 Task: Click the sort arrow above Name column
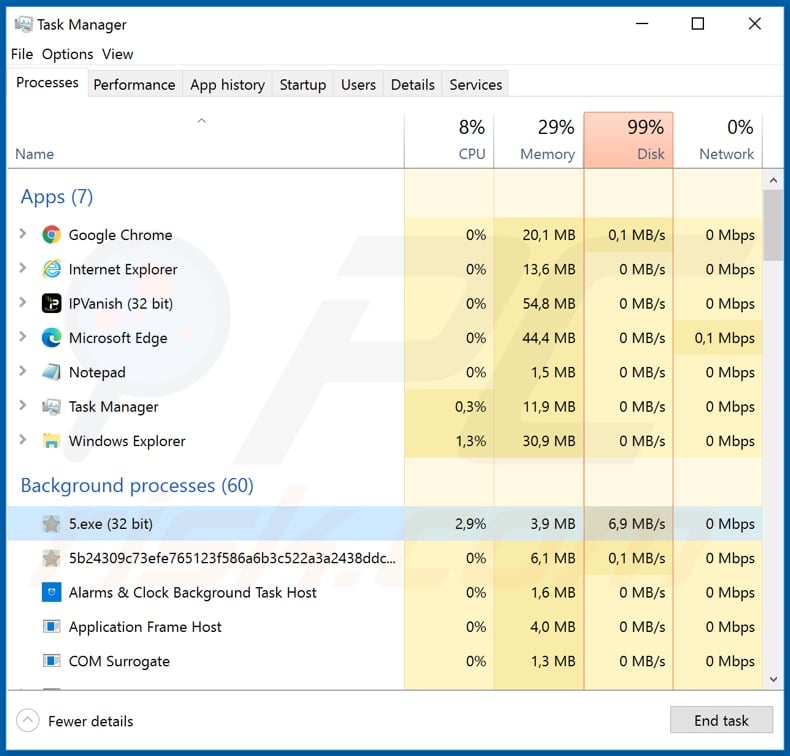point(202,121)
